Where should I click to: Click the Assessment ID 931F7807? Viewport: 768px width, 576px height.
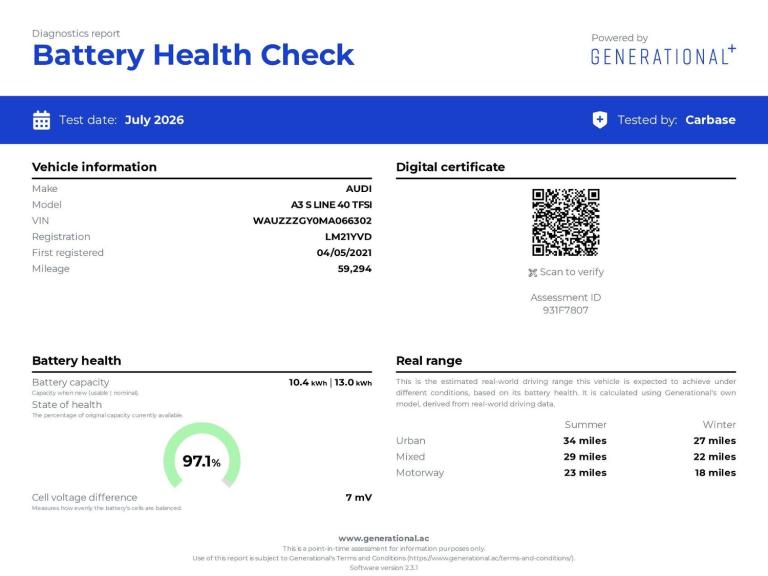tap(565, 310)
